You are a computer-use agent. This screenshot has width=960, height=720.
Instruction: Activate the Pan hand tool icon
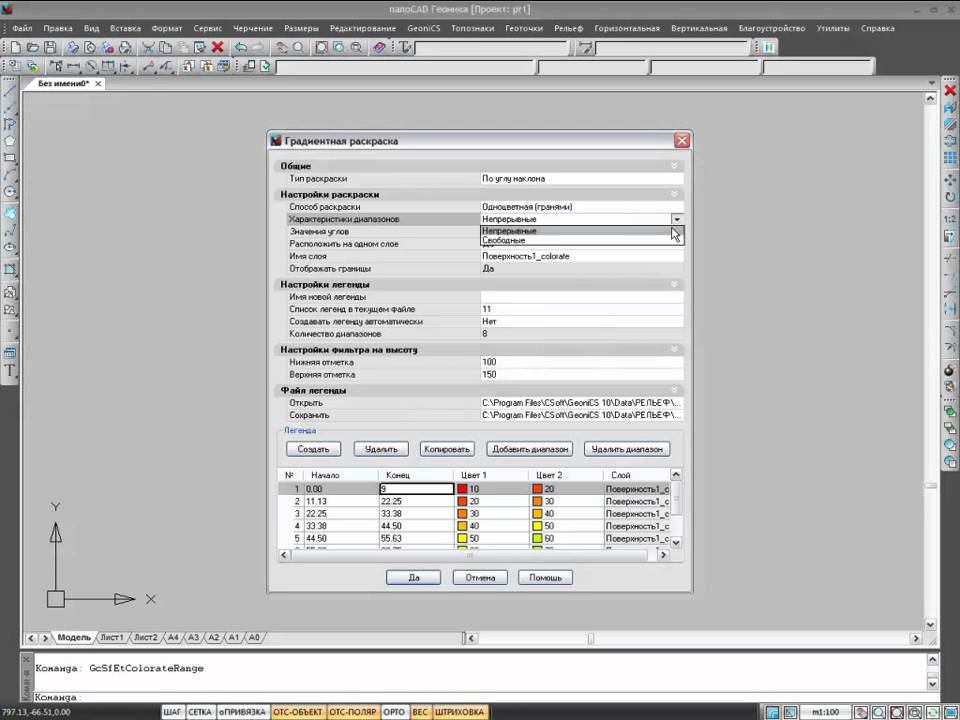pos(282,47)
